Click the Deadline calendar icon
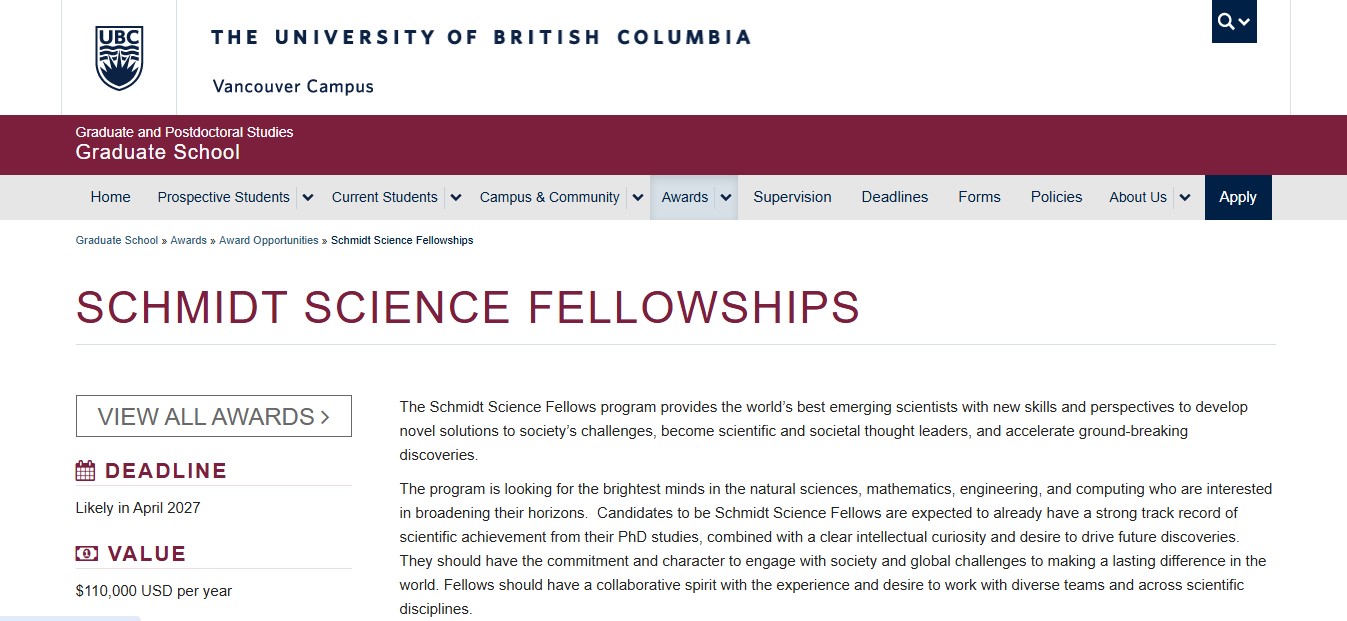The height and width of the screenshot is (621, 1347). (x=86, y=471)
